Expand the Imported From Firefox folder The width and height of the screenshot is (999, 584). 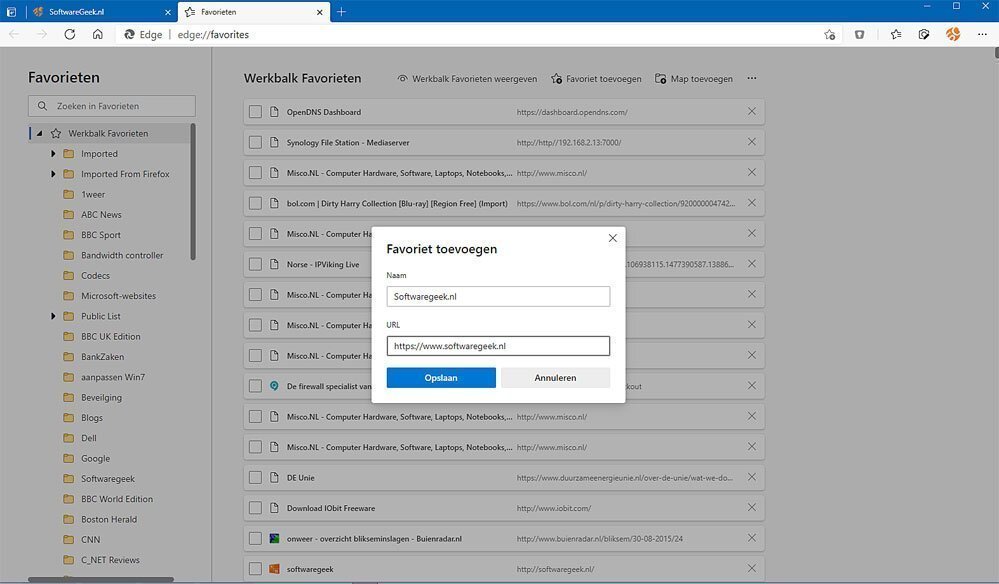54,174
